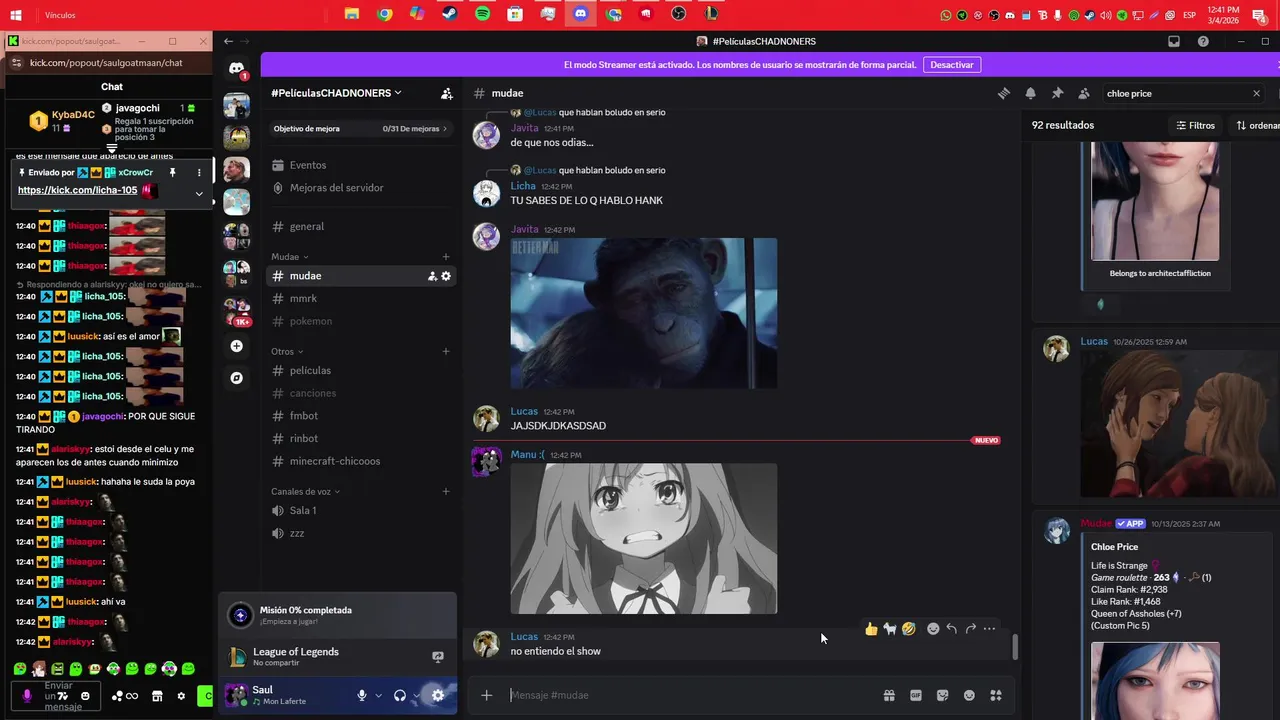
Task: Select the peliculas channel
Action: [310, 371]
